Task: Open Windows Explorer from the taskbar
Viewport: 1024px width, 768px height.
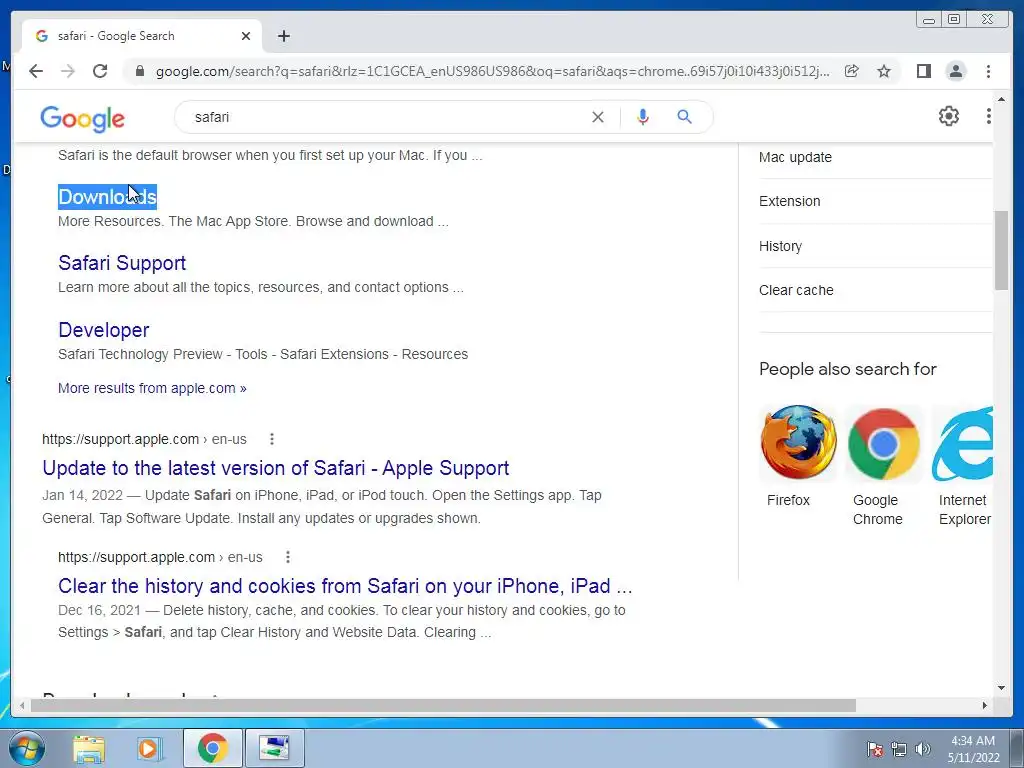Action: pos(89,748)
